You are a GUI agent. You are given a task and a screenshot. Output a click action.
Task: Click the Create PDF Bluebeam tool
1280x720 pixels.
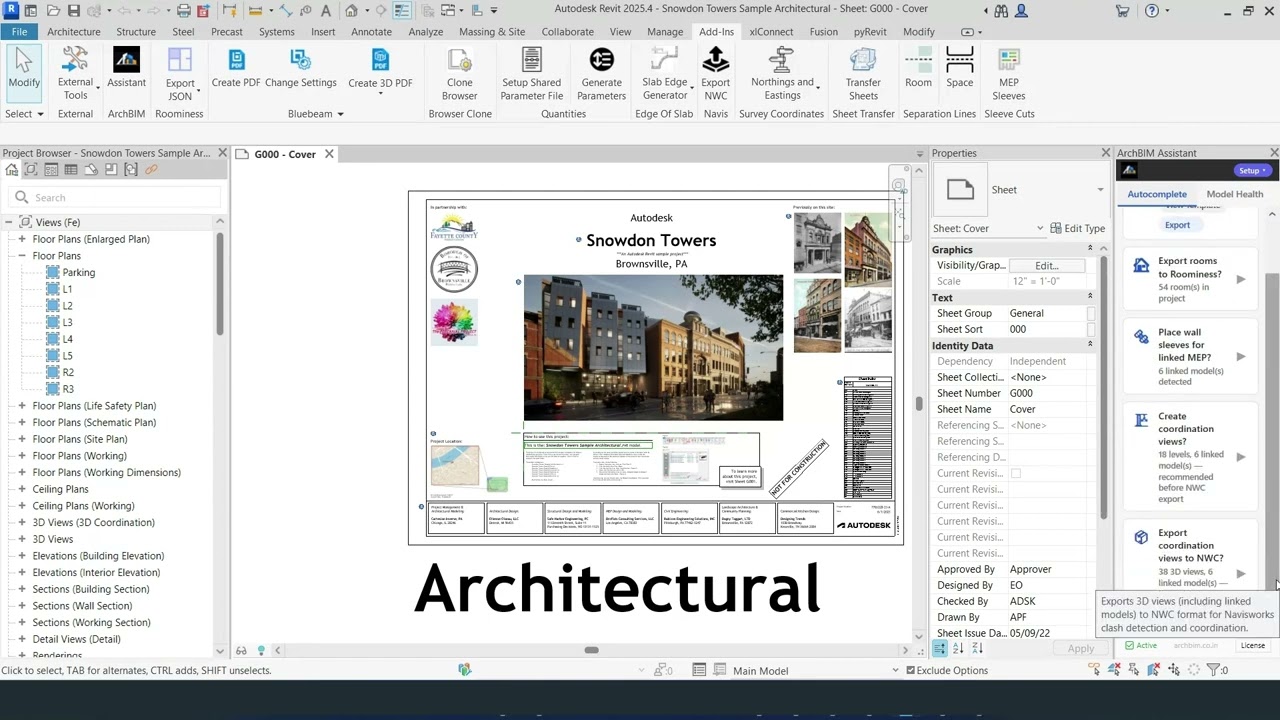point(236,68)
